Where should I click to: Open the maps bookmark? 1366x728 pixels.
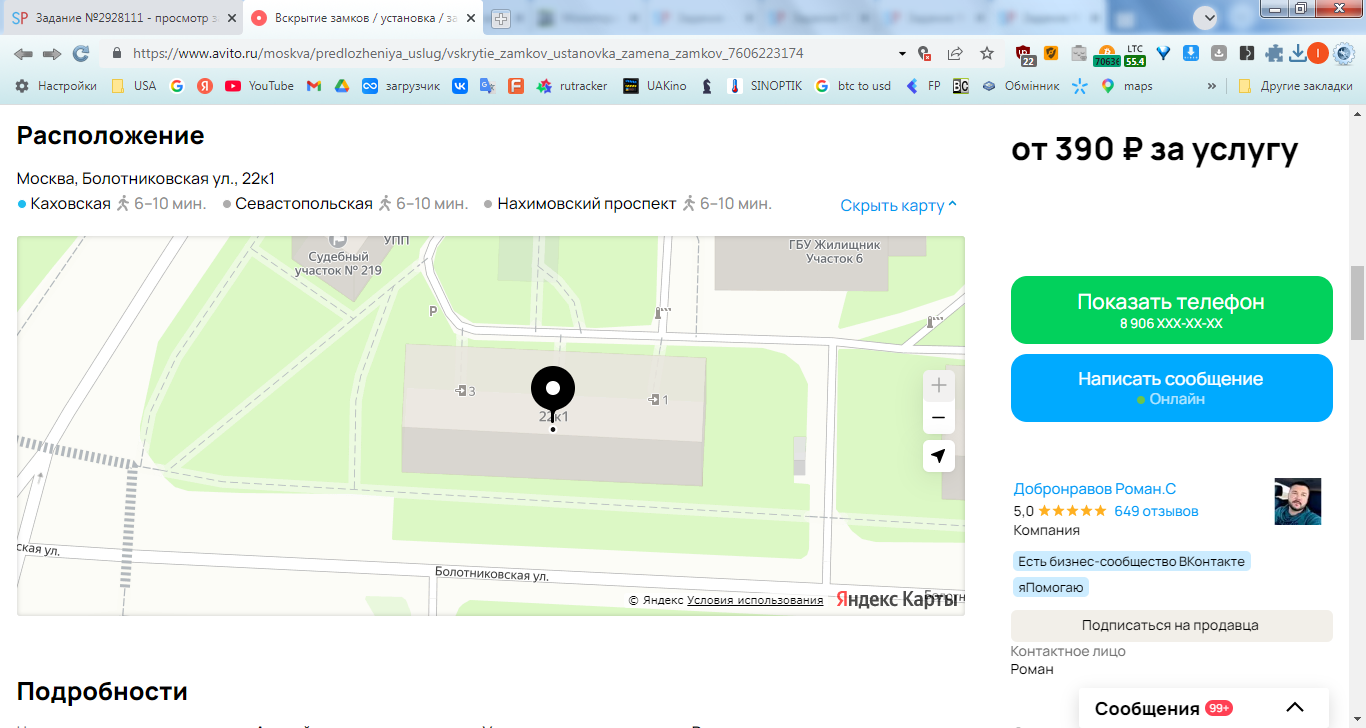click(1126, 86)
